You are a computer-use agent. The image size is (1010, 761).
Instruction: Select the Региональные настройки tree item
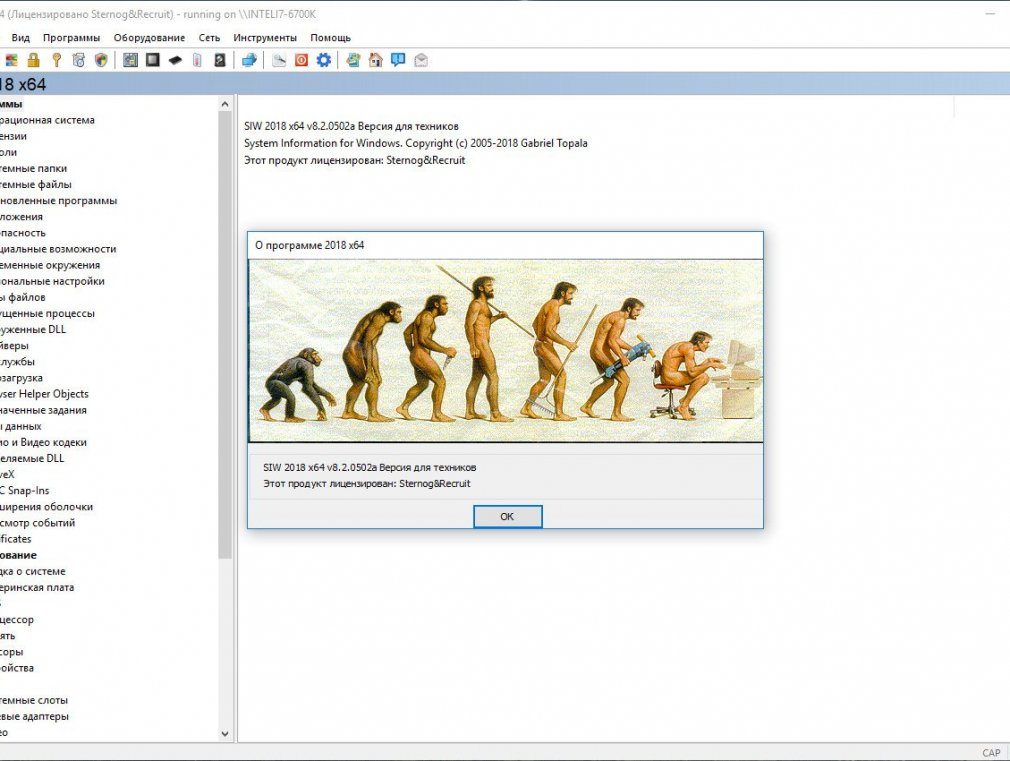pos(52,281)
